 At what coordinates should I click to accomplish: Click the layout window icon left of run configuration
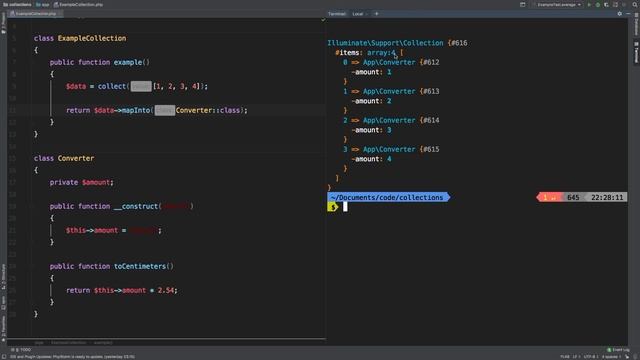522,4
